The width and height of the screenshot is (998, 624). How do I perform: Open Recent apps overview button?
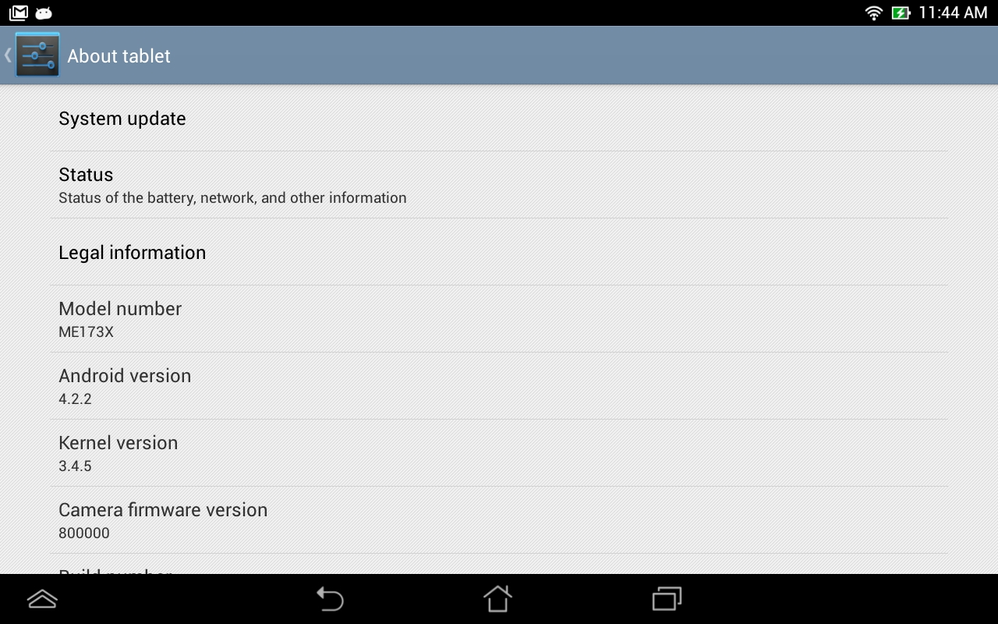666,599
